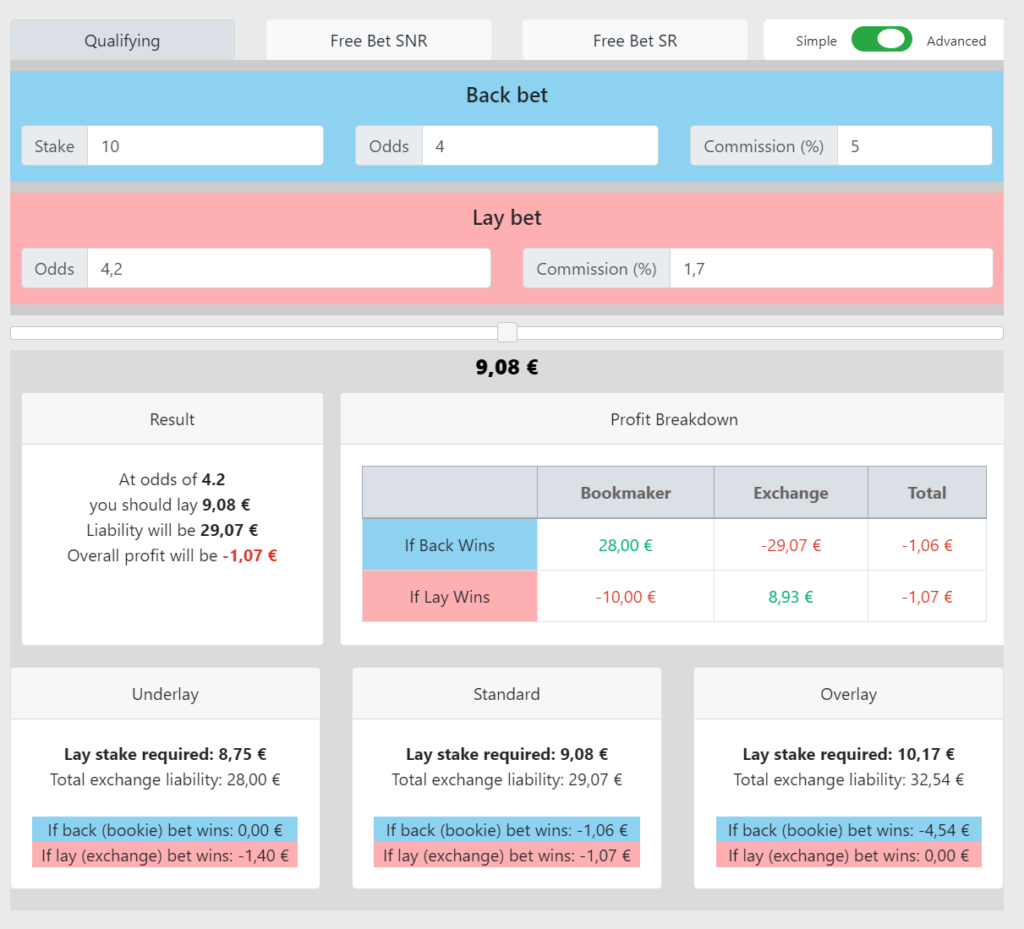
Task: Switch to the Free Bet SR tab
Action: point(634,39)
